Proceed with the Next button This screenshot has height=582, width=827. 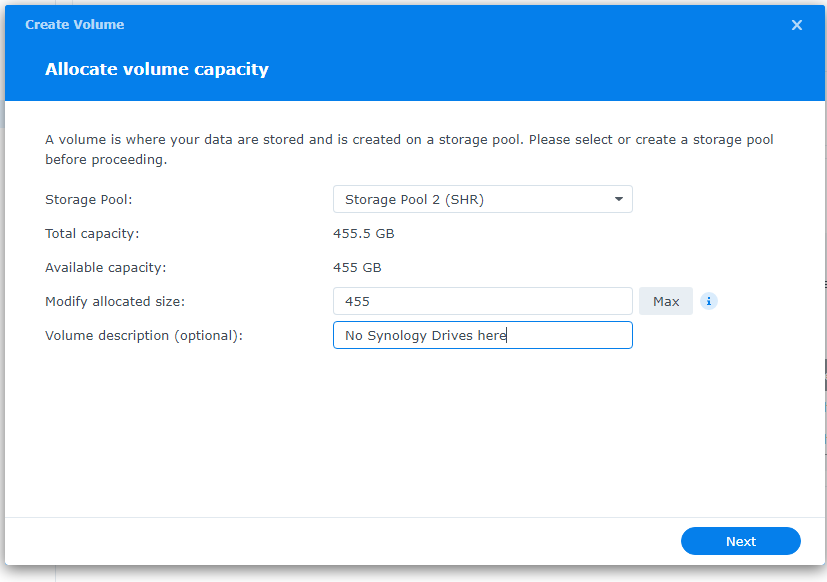tap(741, 541)
